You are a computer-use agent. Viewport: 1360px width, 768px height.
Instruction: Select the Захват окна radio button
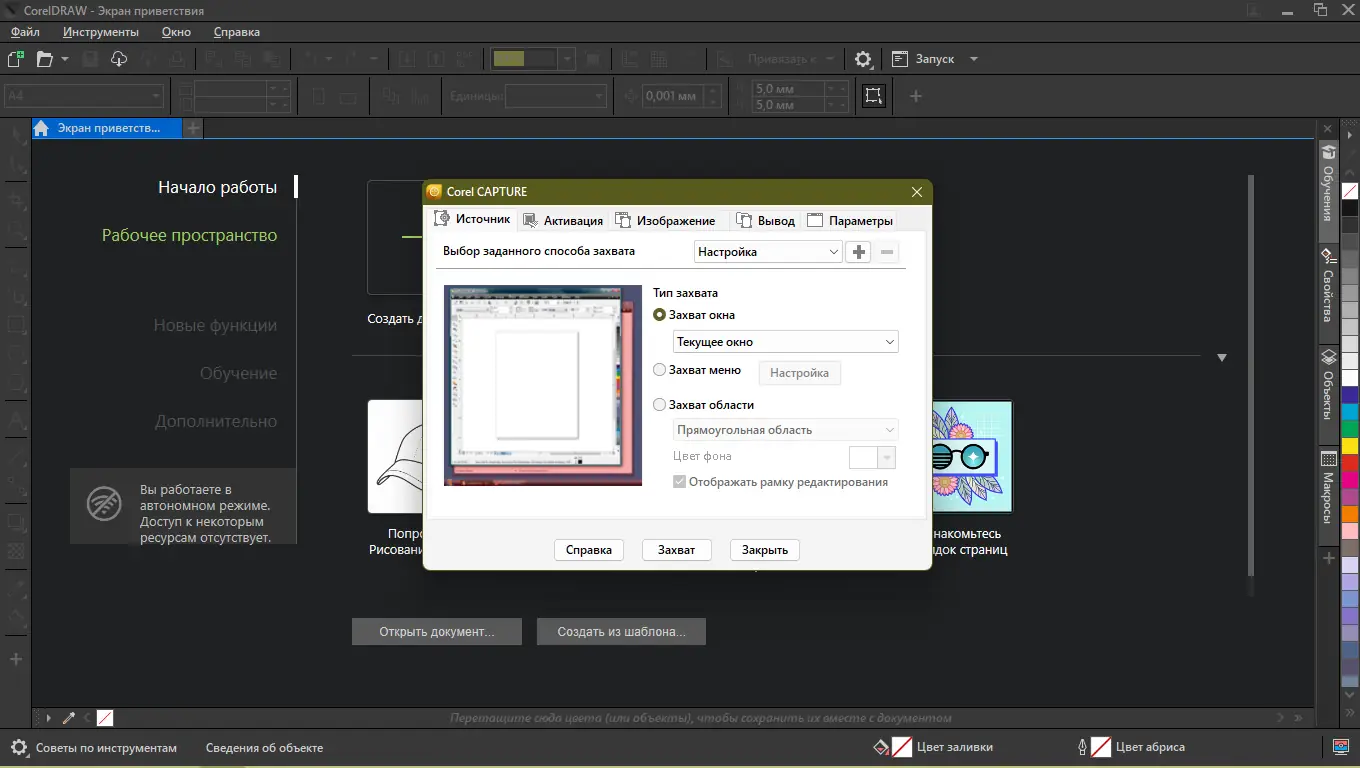point(659,315)
